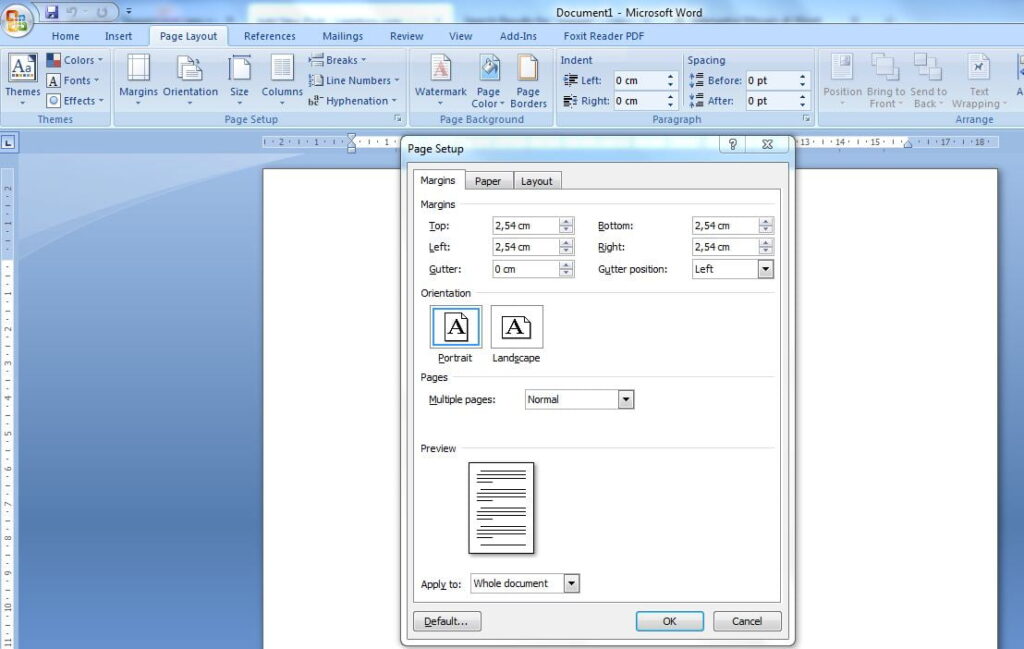Click Spacing After field in ribbon
The width and height of the screenshot is (1024, 649).
pos(771,101)
